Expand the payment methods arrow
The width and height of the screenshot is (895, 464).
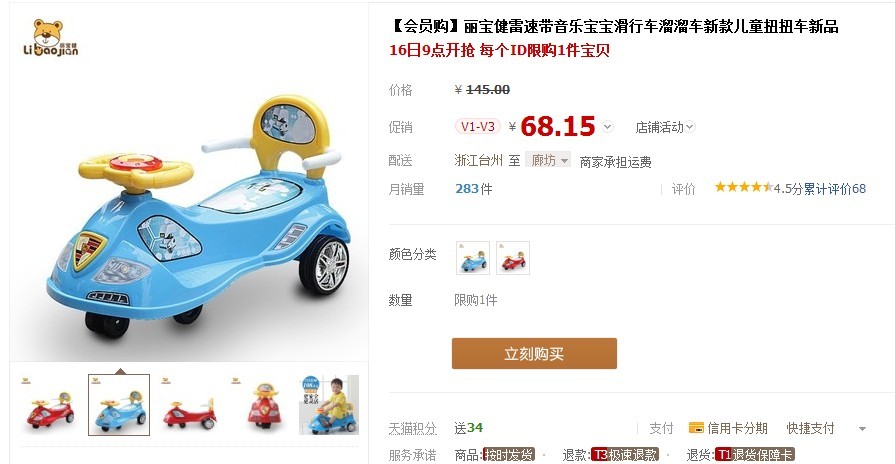click(x=862, y=429)
